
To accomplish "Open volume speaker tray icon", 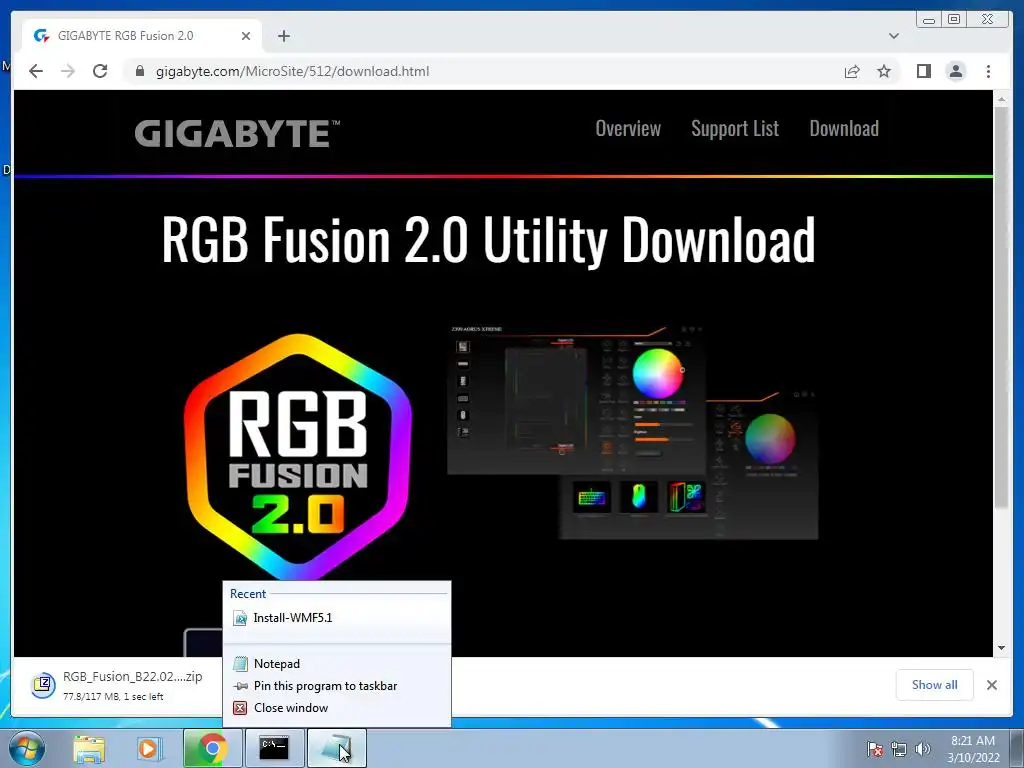I will (922, 748).
